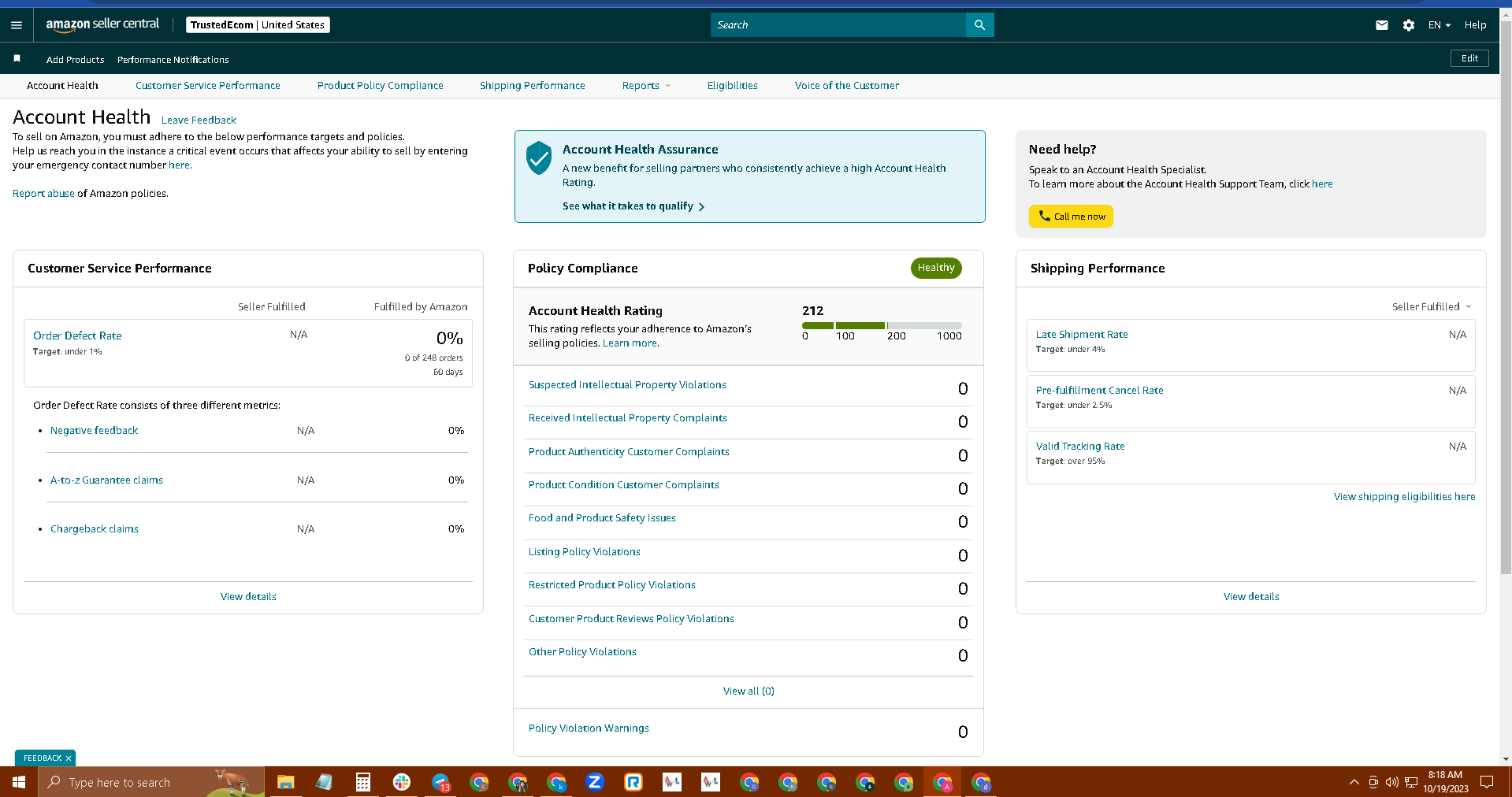Open the Late Shipment Rate link
This screenshot has height=797, width=1512.
tap(1082, 335)
